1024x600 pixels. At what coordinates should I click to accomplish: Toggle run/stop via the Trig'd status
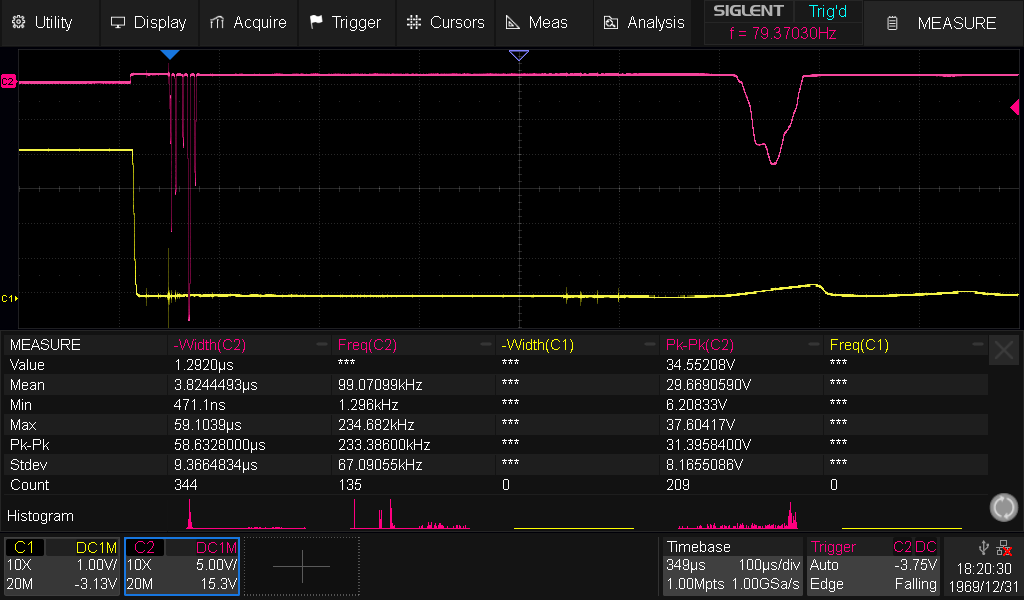[827, 11]
